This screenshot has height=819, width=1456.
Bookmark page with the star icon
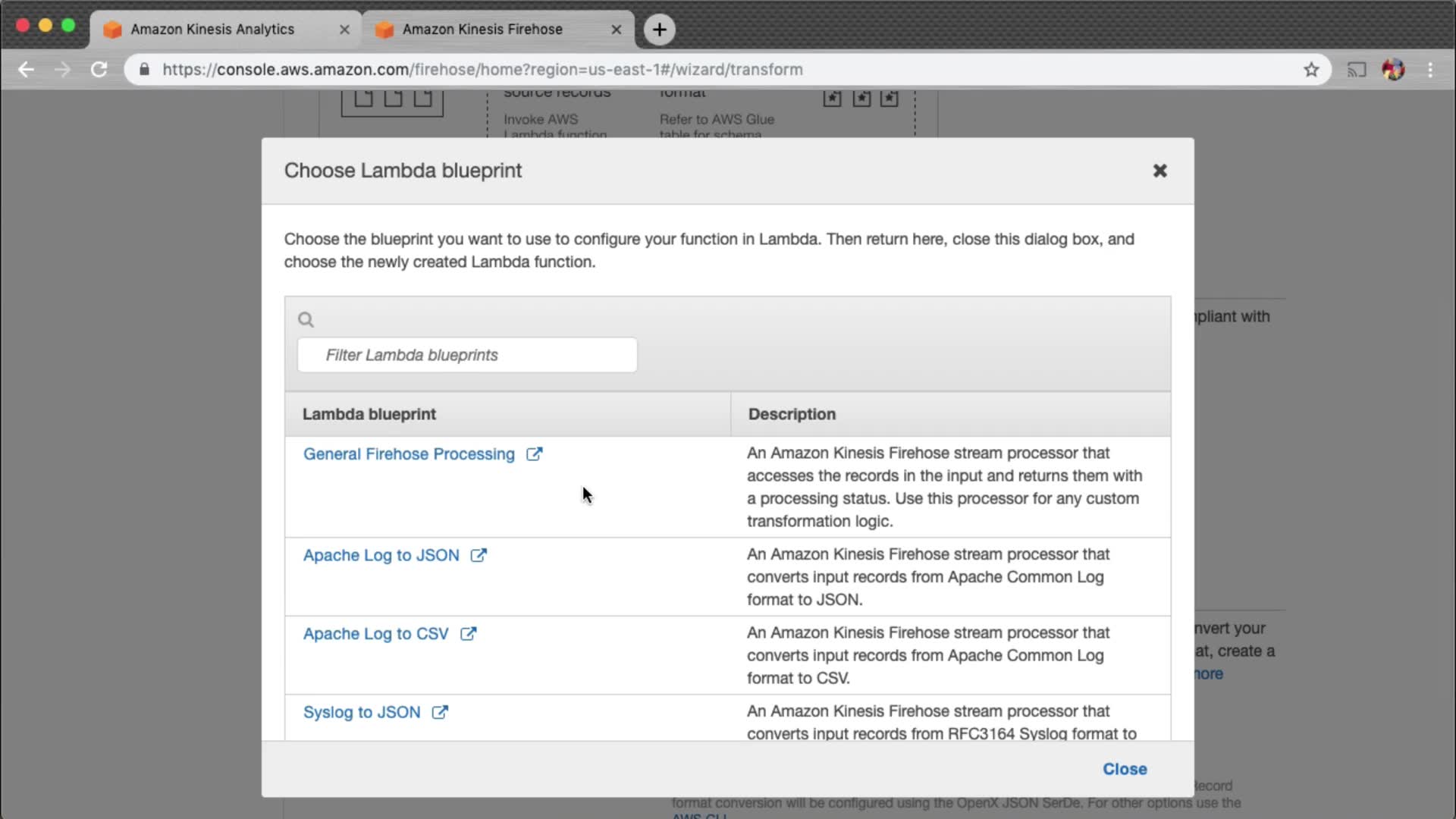point(1311,70)
